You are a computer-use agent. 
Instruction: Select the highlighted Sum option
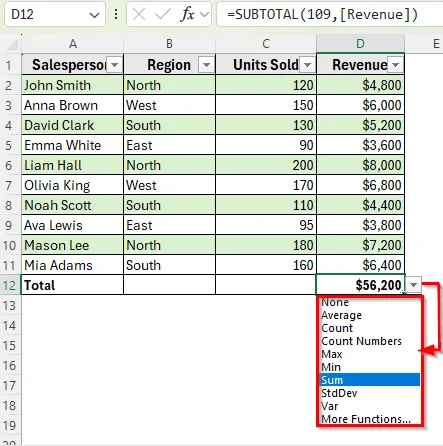(x=370, y=380)
